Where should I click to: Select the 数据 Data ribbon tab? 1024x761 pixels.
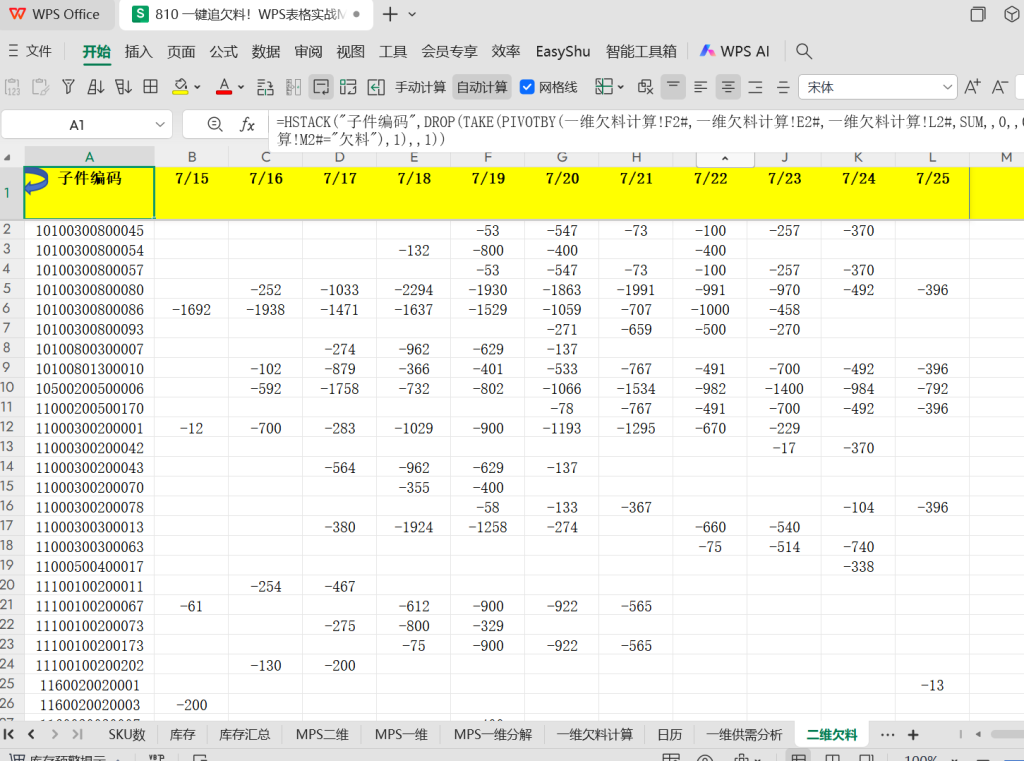[266, 51]
